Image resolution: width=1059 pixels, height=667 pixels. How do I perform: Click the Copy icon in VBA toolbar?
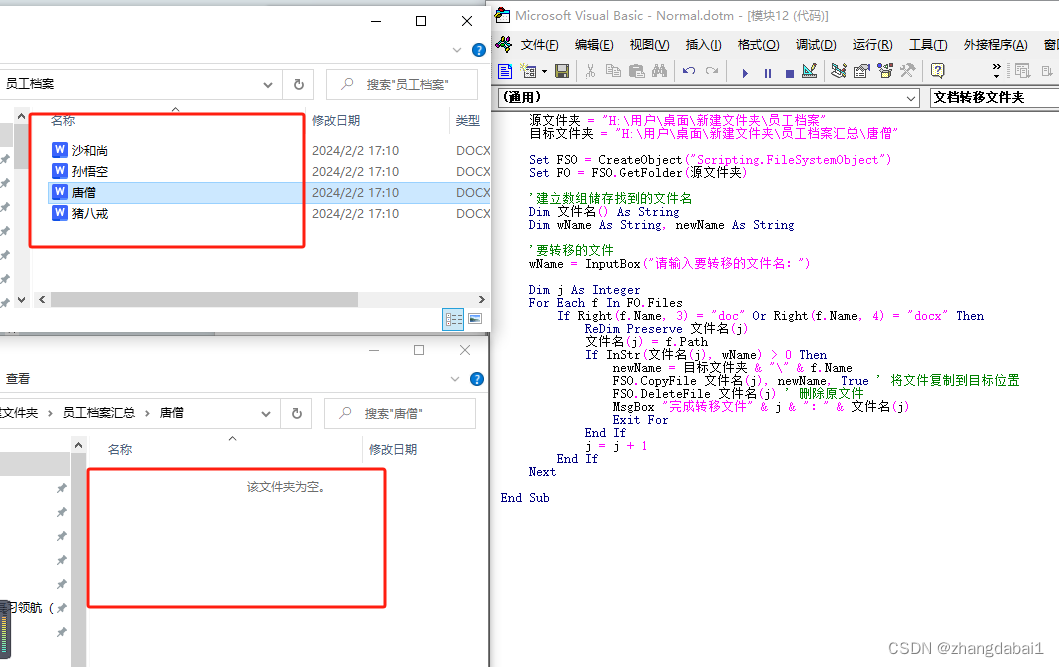613,71
